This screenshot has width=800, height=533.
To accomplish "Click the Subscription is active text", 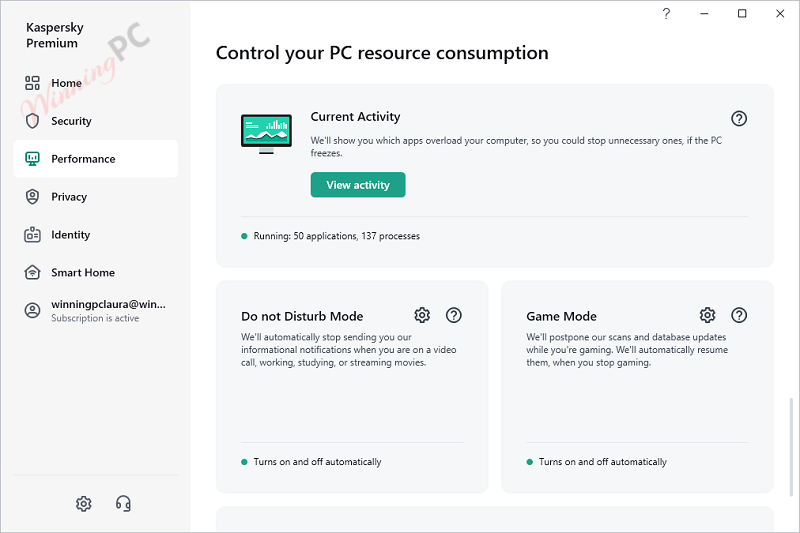I will (95, 318).
